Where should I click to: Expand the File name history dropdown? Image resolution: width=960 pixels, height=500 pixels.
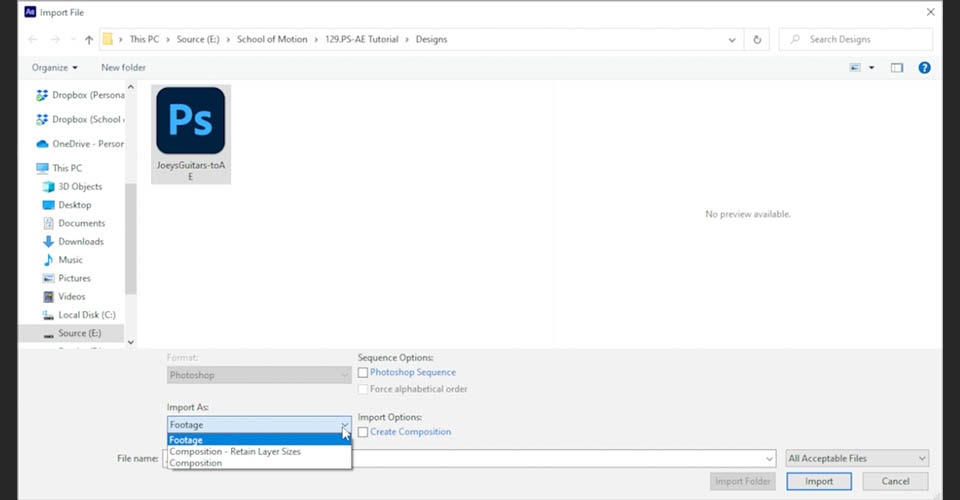(769, 458)
